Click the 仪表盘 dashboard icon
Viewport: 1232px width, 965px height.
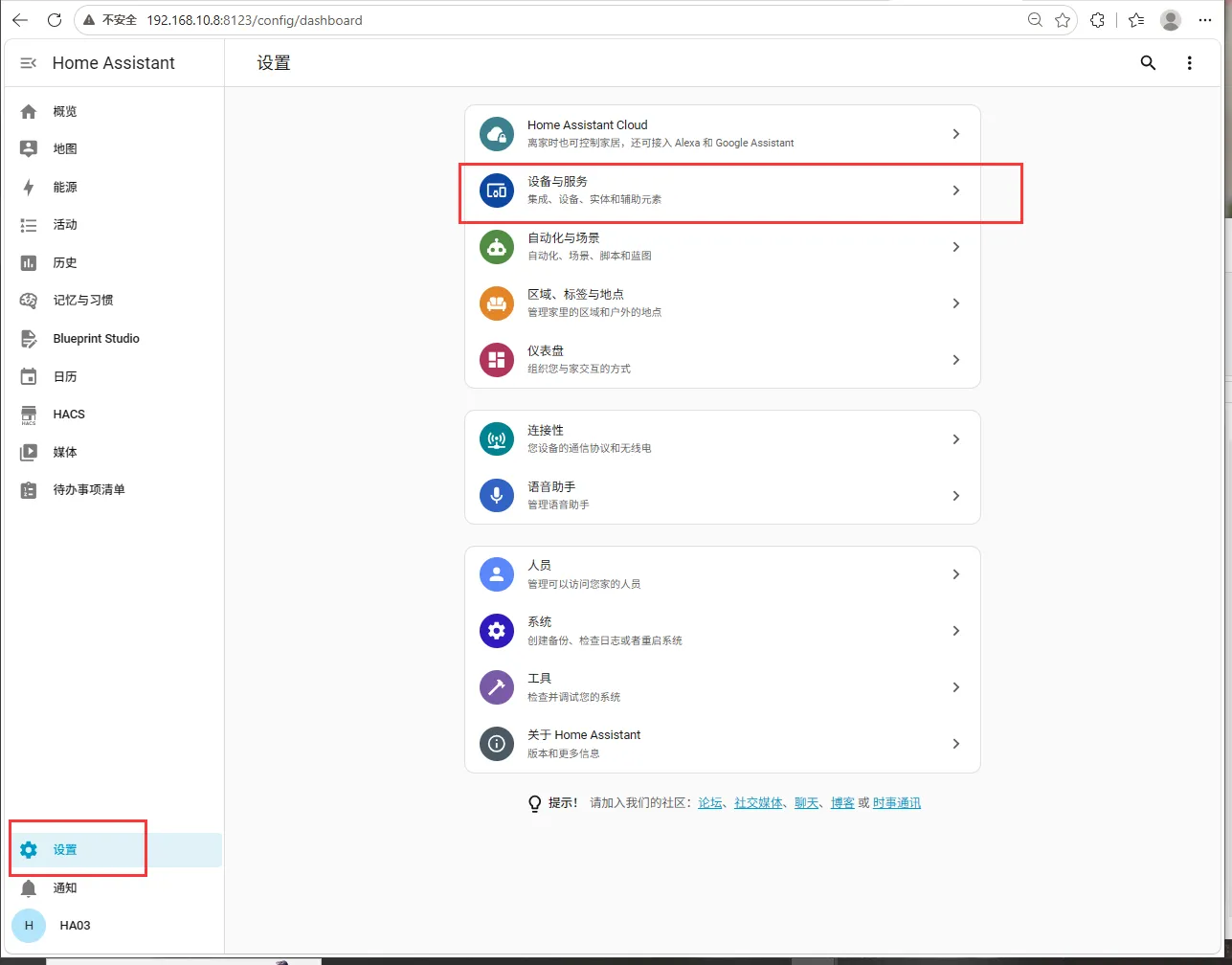click(x=497, y=360)
